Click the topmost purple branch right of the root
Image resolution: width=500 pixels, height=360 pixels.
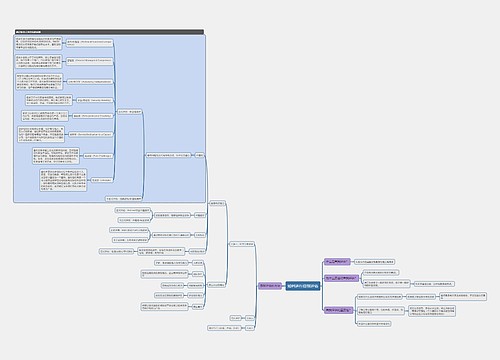(x=337, y=262)
